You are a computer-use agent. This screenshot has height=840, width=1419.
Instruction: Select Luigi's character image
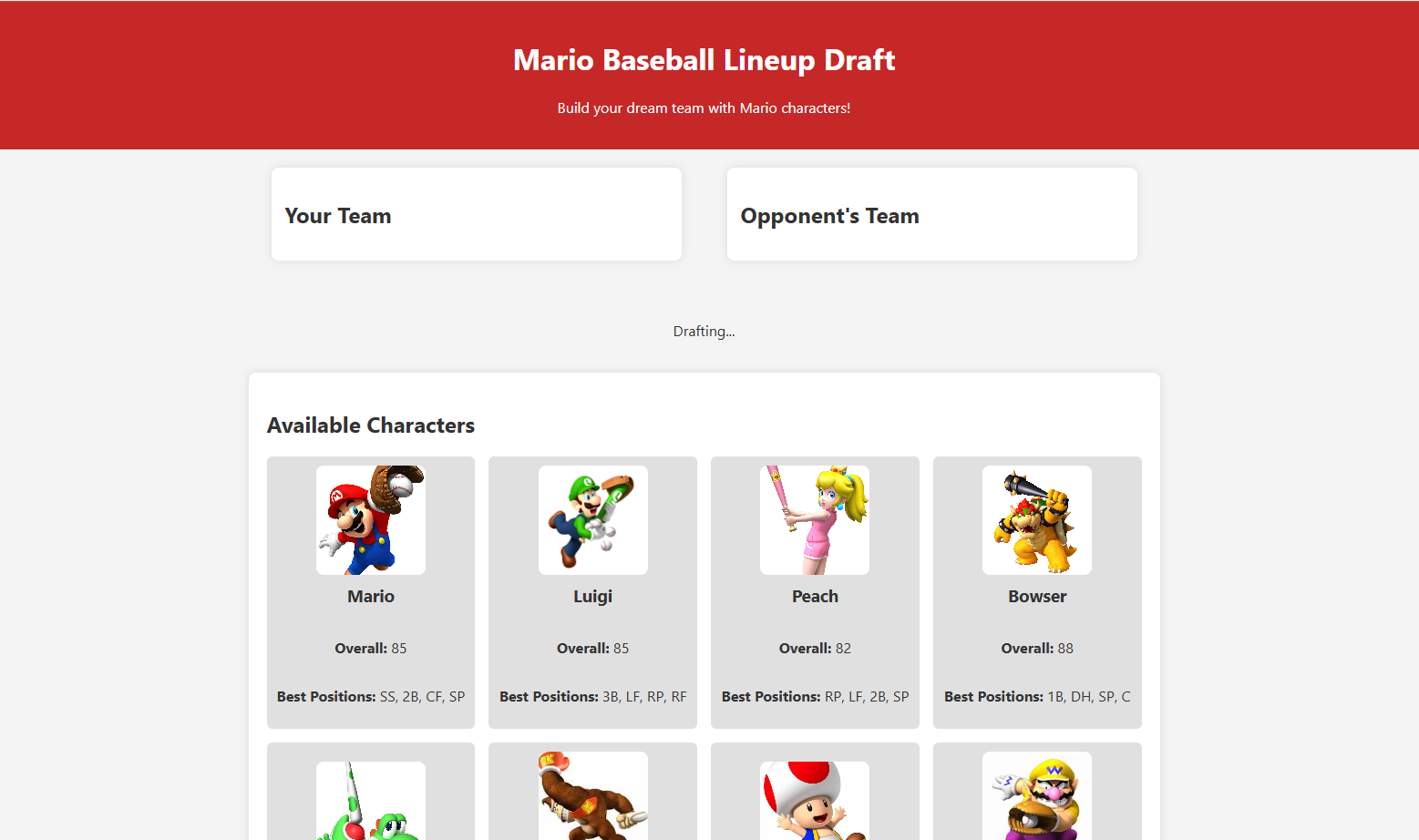click(592, 520)
